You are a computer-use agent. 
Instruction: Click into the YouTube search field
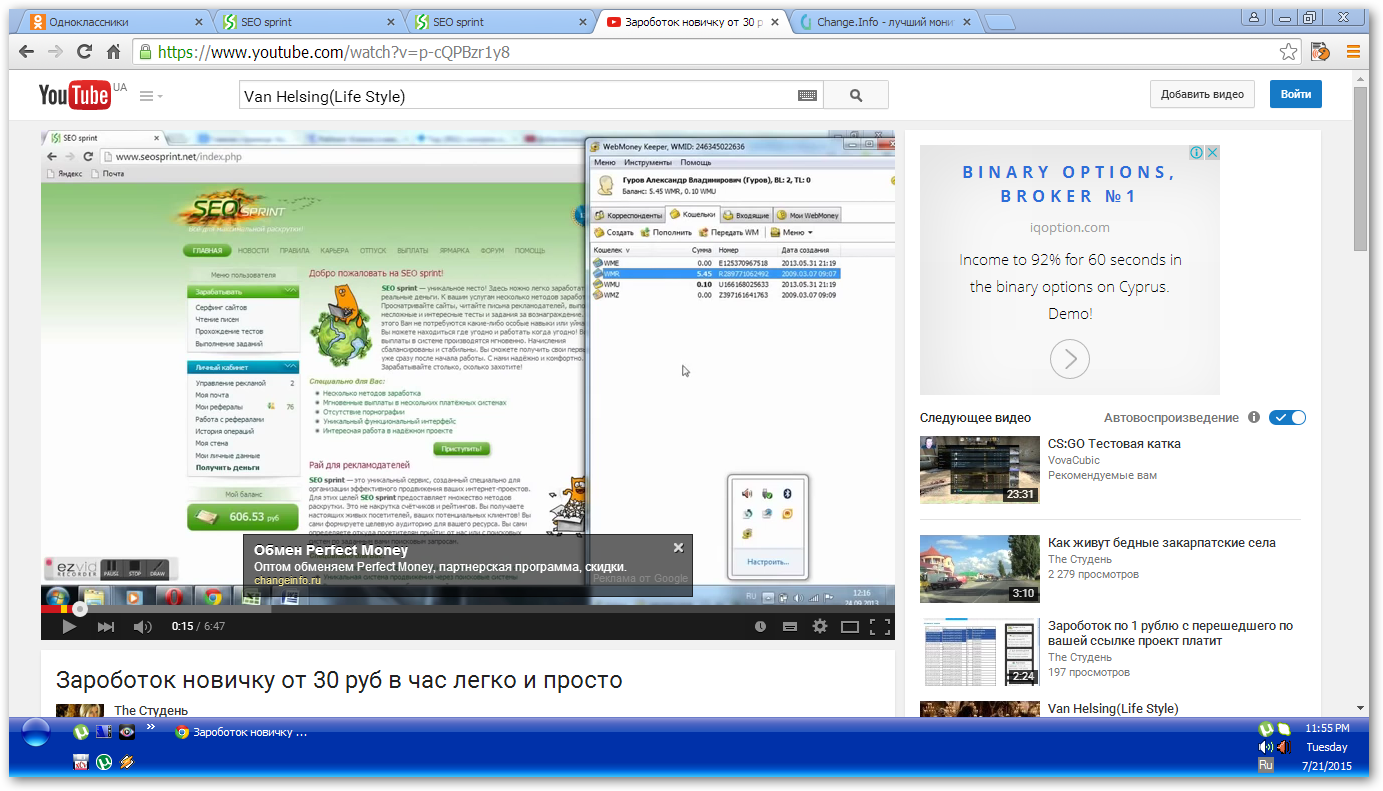point(517,96)
